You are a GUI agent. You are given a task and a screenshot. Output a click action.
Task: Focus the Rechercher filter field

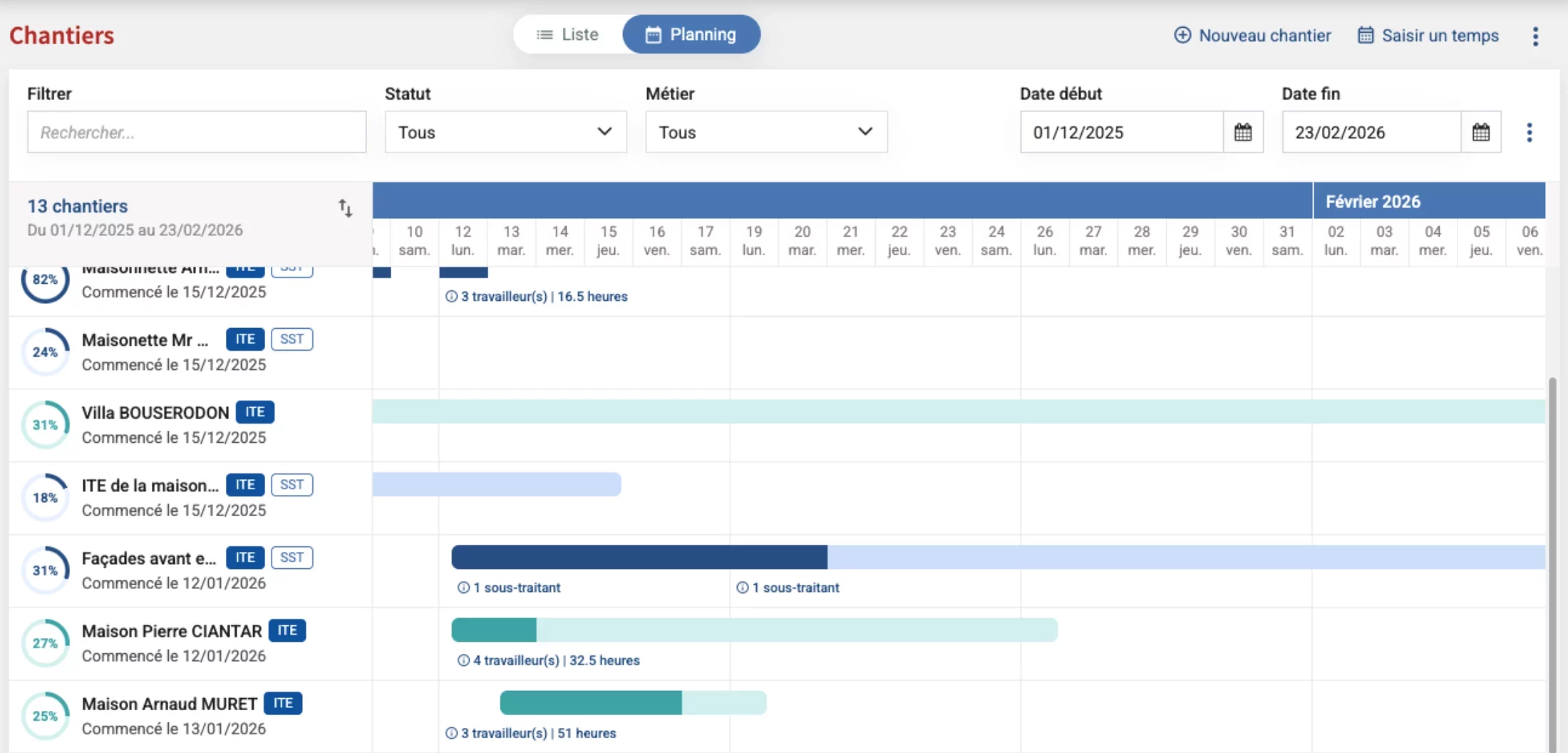coord(197,132)
